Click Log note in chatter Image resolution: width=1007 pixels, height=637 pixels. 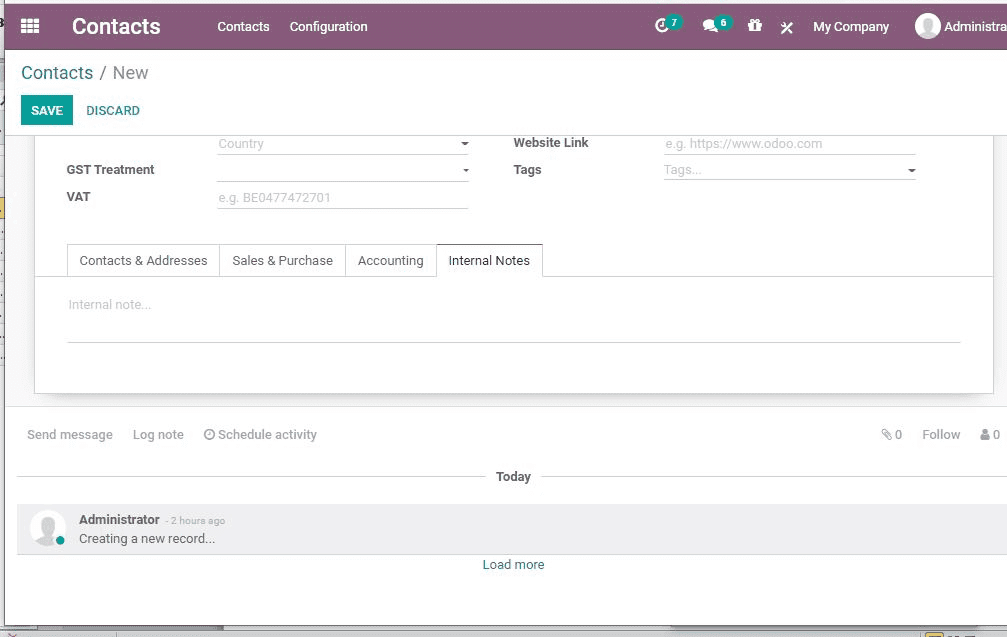pos(158,435)
